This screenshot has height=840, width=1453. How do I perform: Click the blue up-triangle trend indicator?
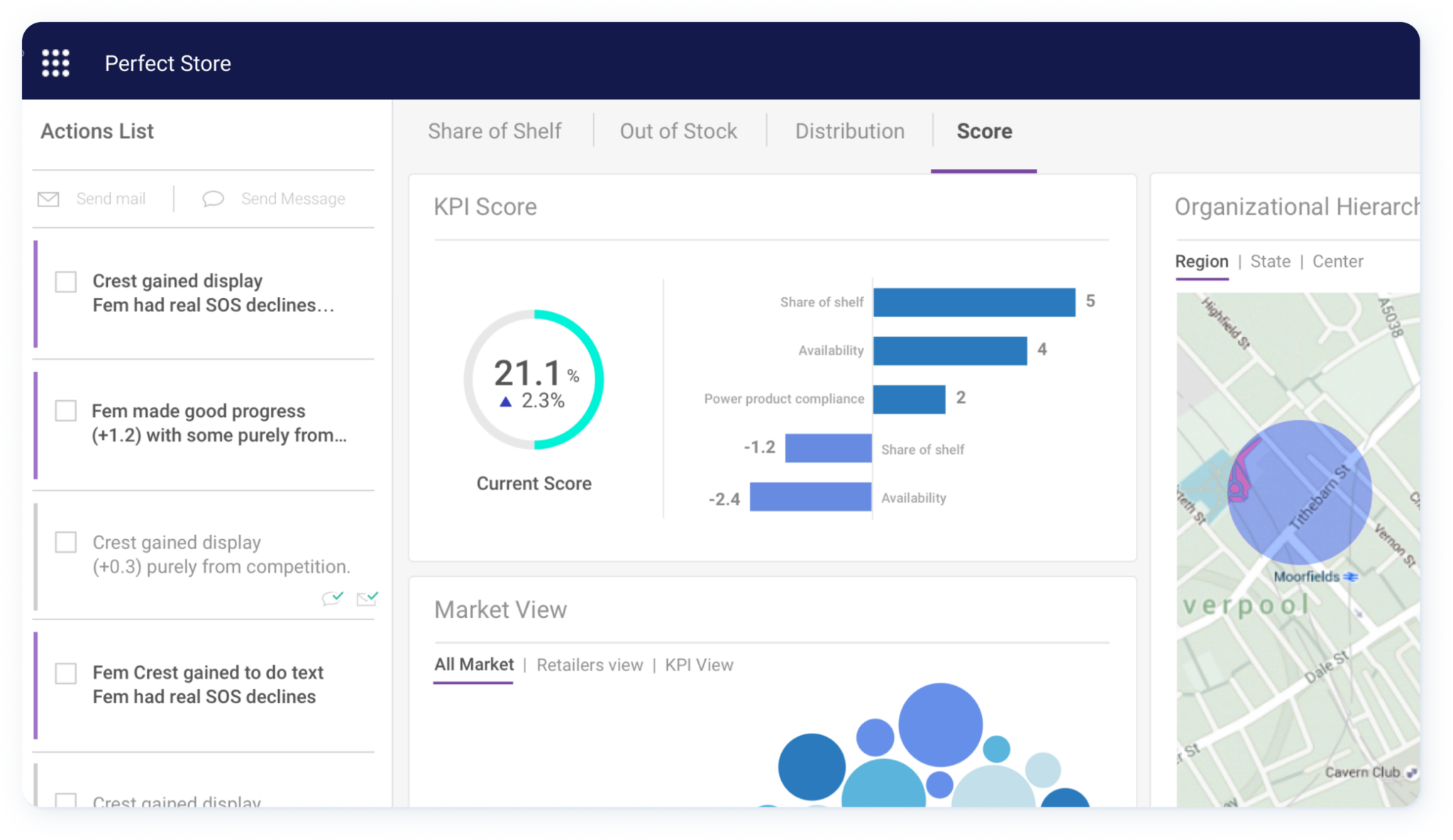[x=505, y=402]
